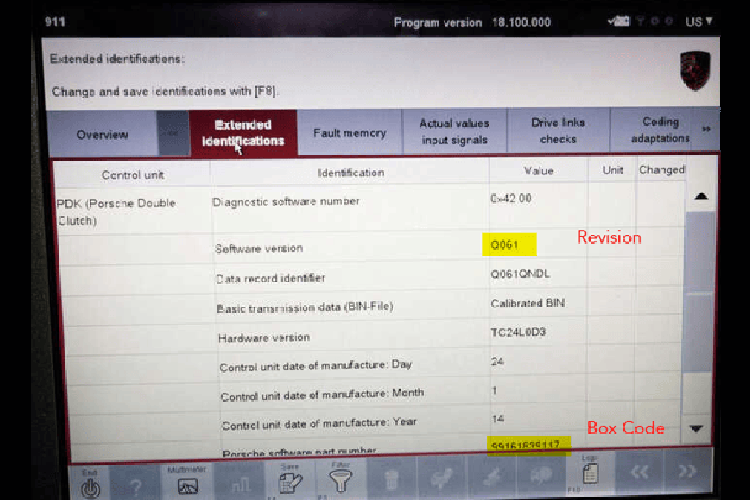Open the Coding adaptations tab
The image size is (750, 500).
coord(660,130)
